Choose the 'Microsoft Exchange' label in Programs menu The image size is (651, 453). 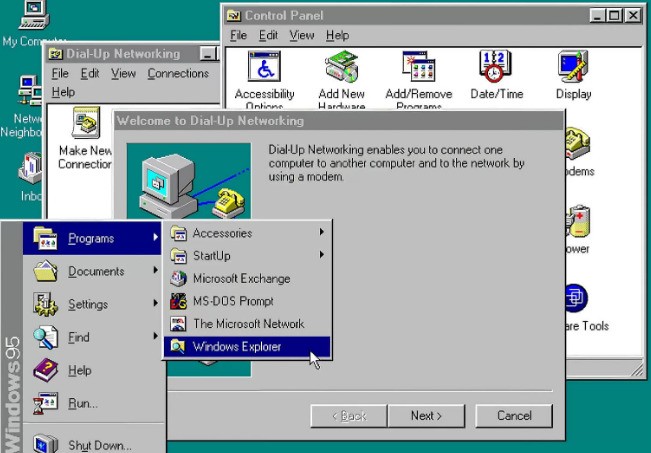242,279
